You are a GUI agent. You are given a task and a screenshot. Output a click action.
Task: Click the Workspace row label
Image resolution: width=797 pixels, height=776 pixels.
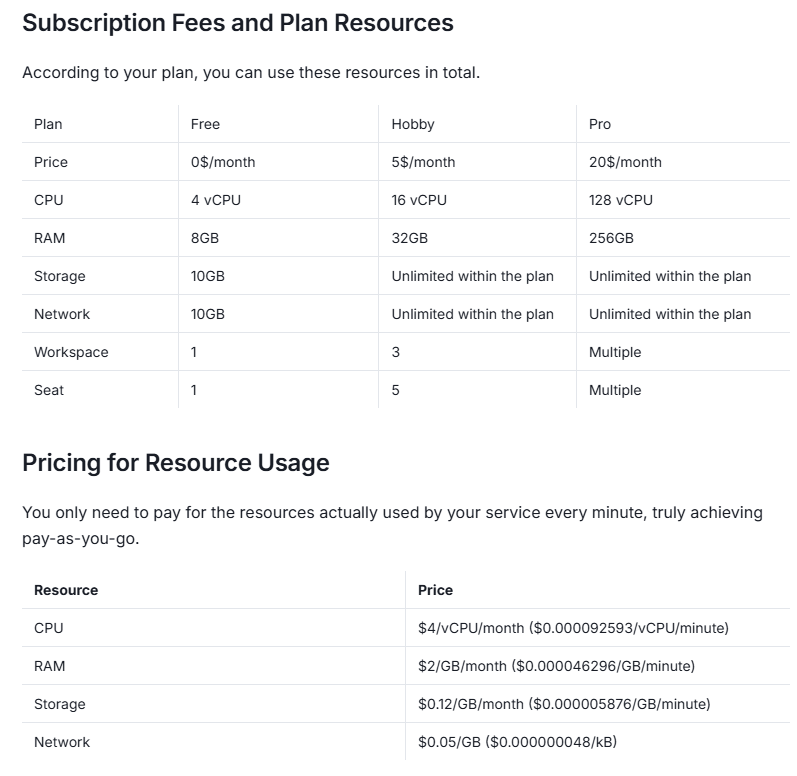[x=71, y=352]
